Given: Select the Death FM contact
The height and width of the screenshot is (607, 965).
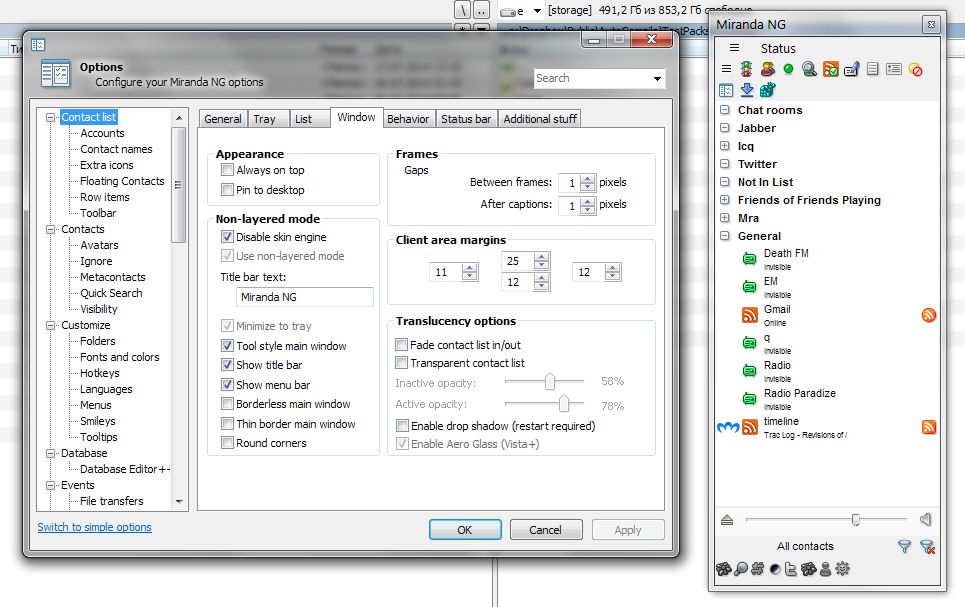Looking at the screenshot, I should click(x=786, y=253).
